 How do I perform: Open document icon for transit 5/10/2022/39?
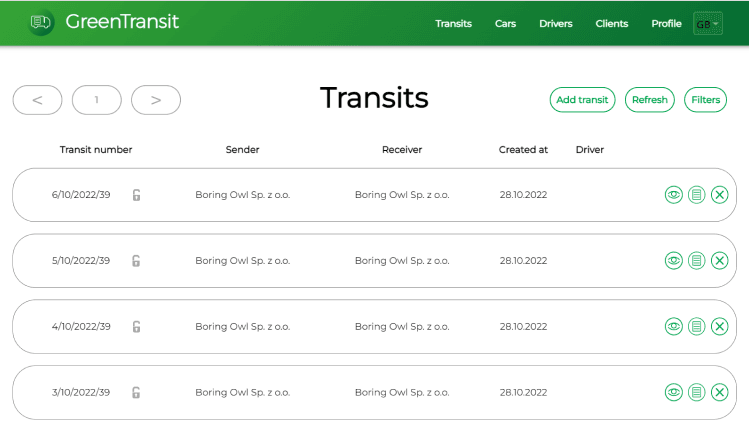click(x=697, y=261)
